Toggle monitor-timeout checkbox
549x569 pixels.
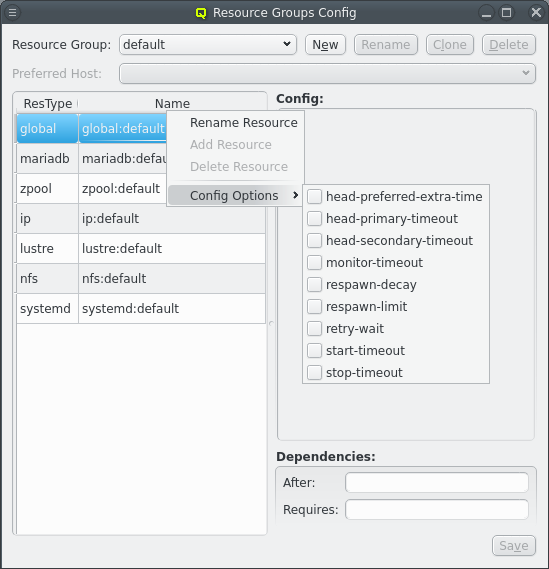314,263
